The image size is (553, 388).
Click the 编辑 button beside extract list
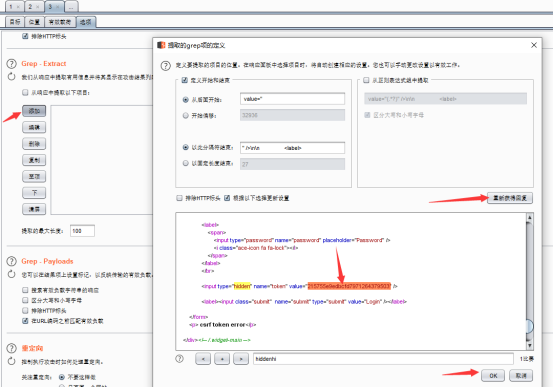point(34,127)
